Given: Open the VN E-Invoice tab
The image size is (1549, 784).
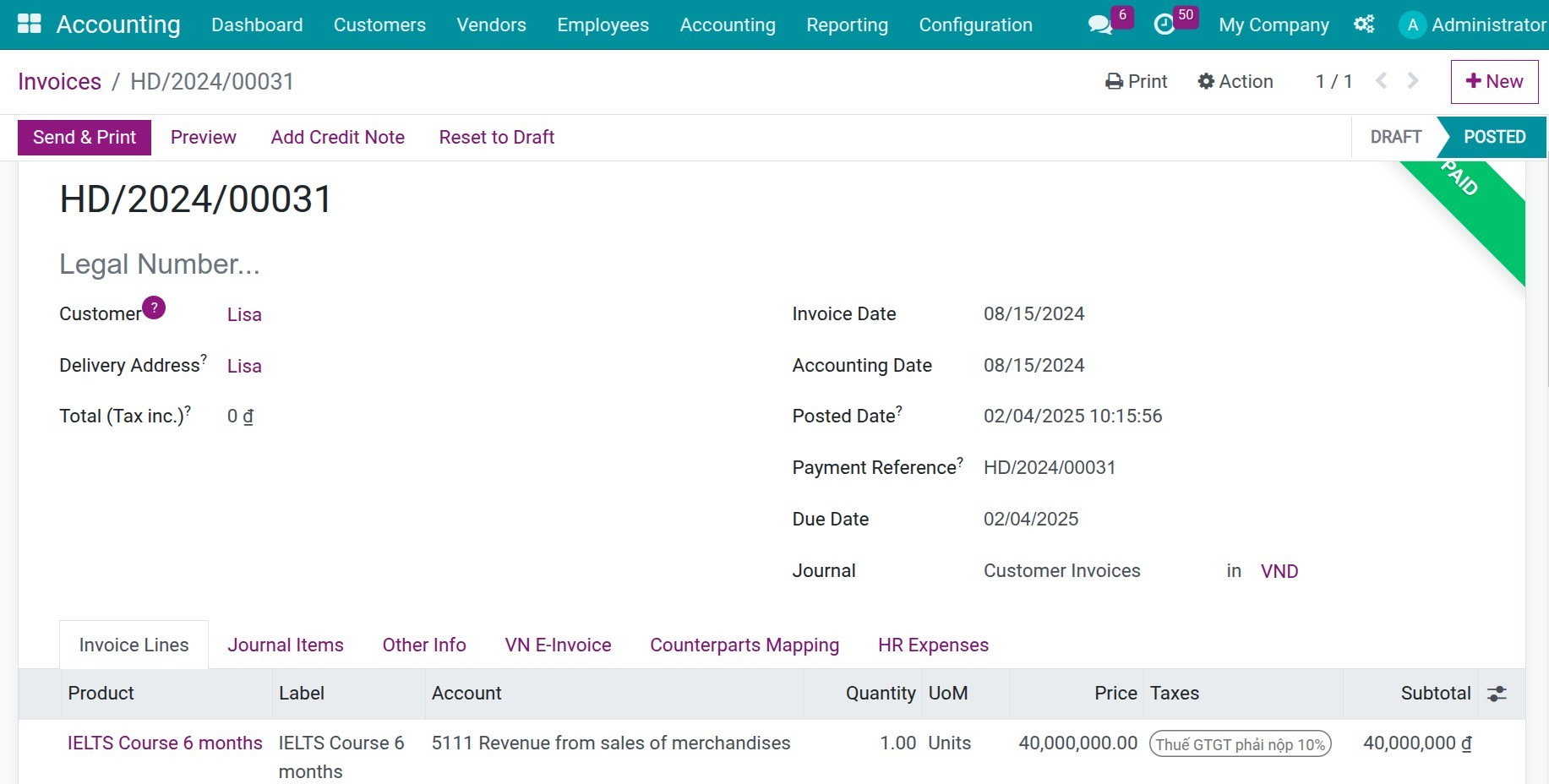Looking at the screenshot, I should (x=557, y=645).
